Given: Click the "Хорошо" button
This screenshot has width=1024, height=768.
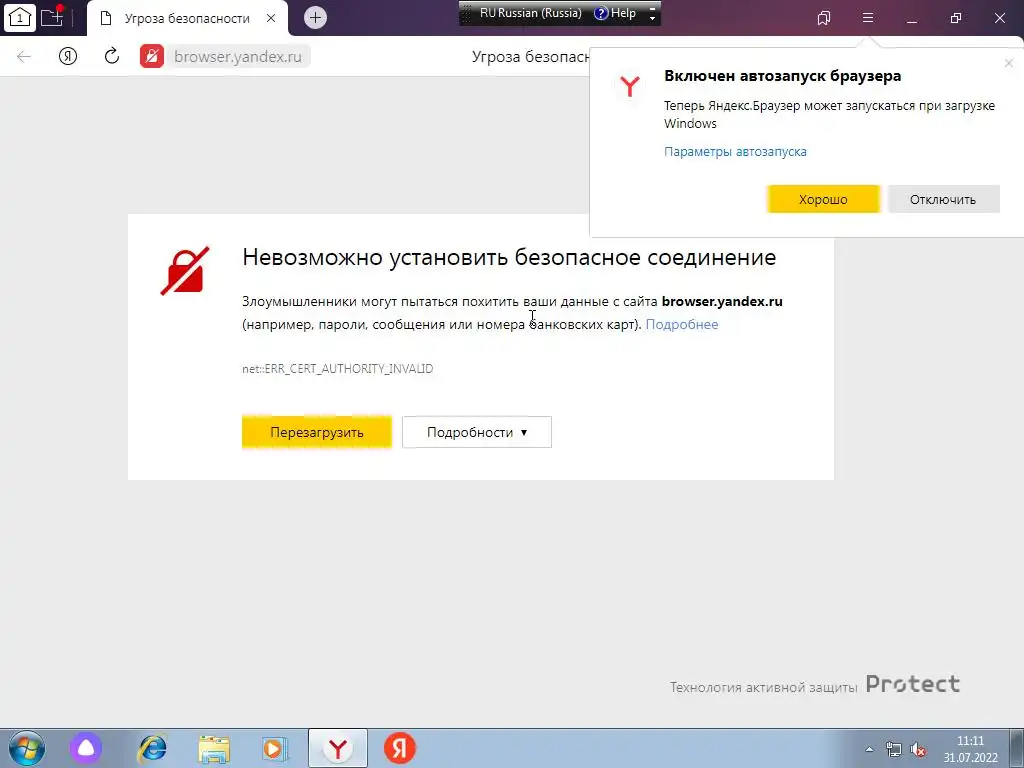Looking at the screenshot, I should coord(823,199).
